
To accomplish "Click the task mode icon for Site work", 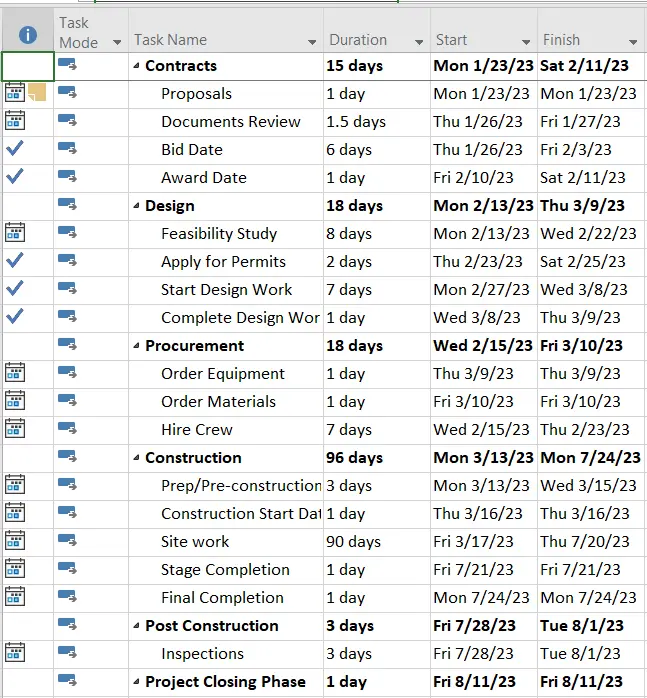I will (67, 541).
